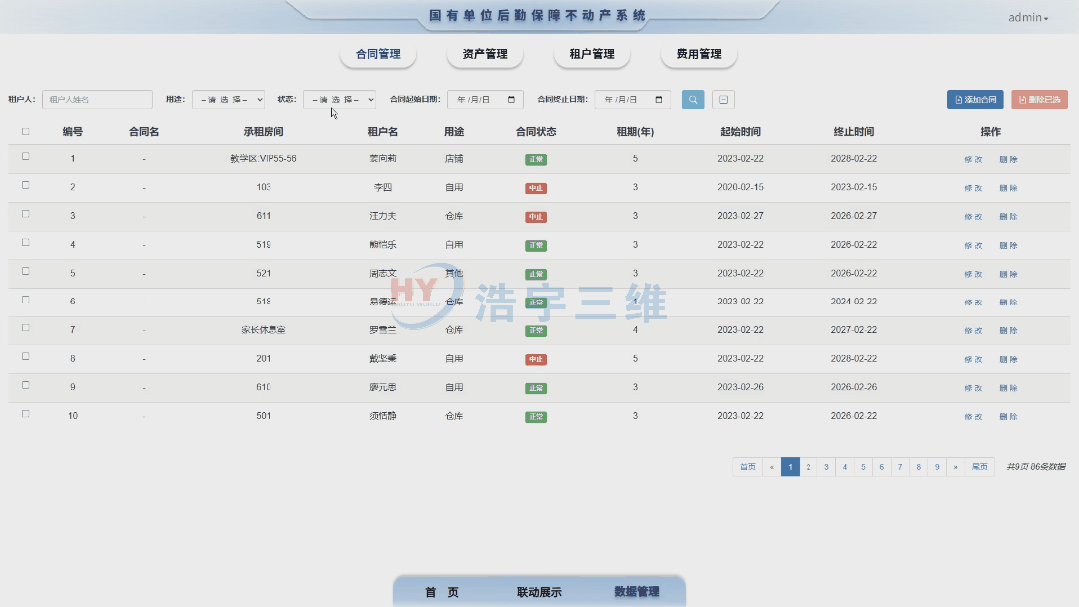The width and height of the screenshot is (1079, 607).
Task: Click room cell 家长休息室
Action: 264,330
